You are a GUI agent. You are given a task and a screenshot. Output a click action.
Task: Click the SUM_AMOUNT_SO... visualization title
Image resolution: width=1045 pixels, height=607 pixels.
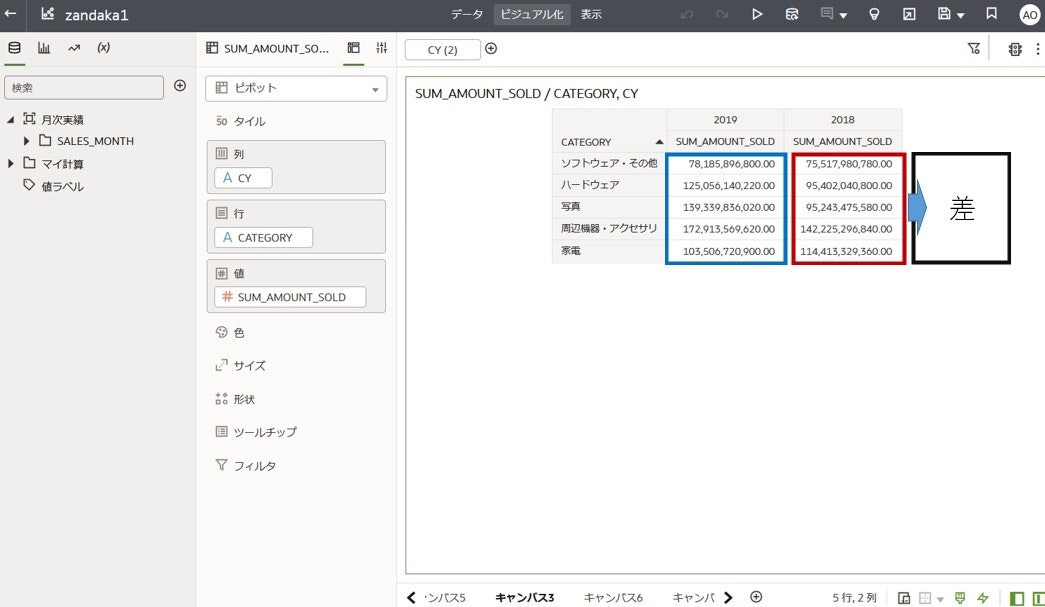tap(276, 49)
